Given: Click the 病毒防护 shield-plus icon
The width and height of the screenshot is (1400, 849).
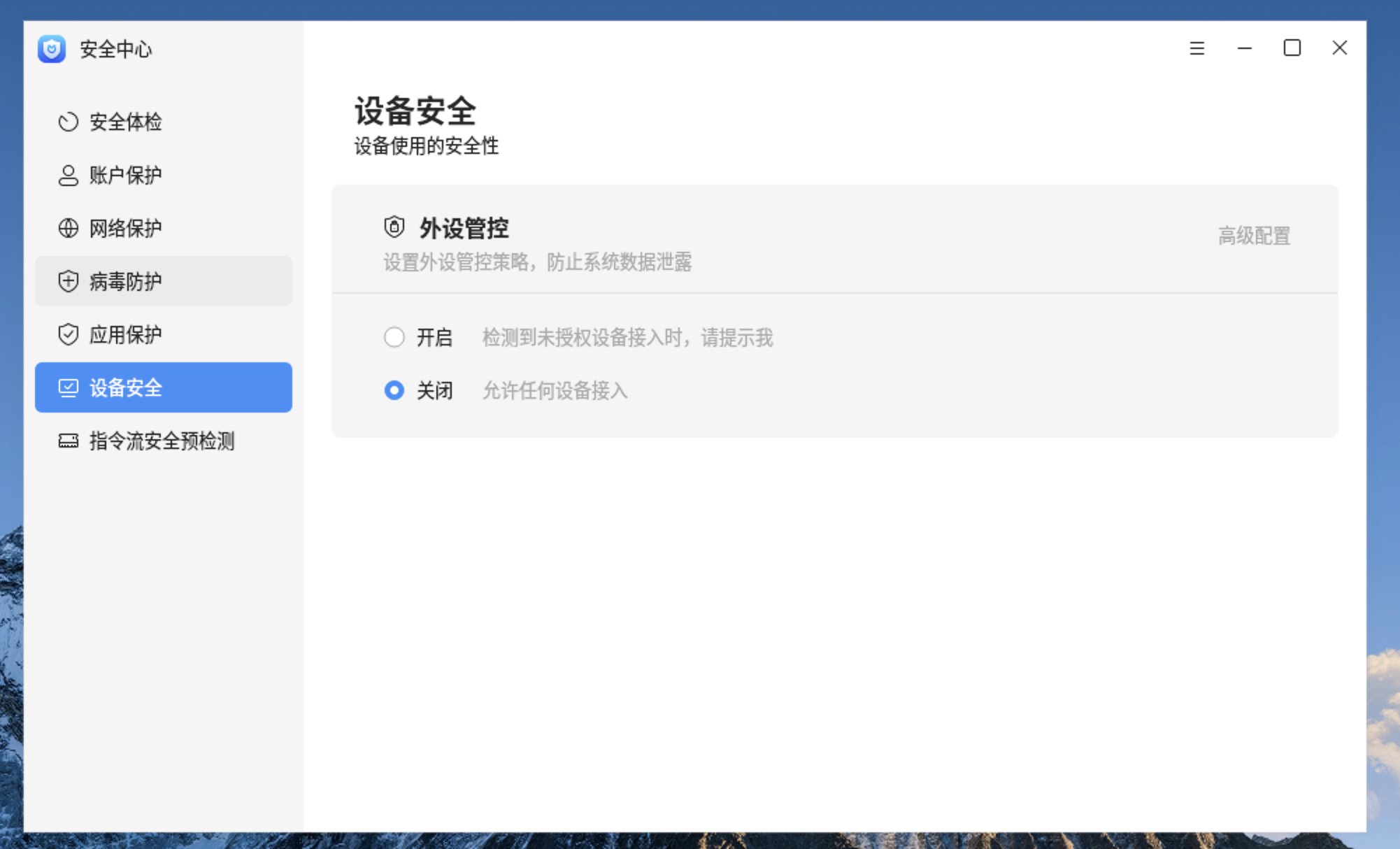Looking at the screenshot, I should [x=68, y=281].
